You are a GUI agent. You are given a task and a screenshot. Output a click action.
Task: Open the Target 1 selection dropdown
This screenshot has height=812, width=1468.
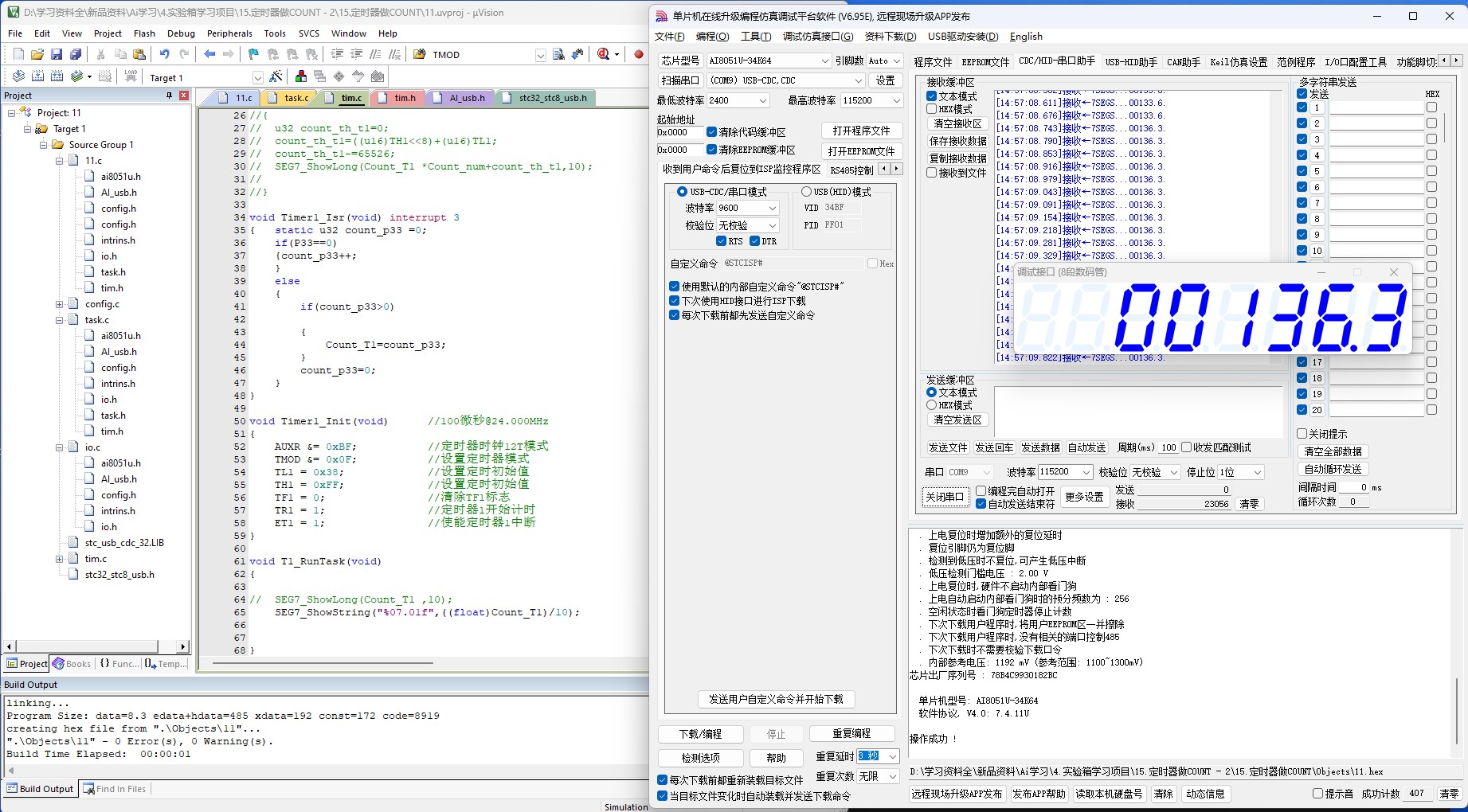(x=257, y=77)
